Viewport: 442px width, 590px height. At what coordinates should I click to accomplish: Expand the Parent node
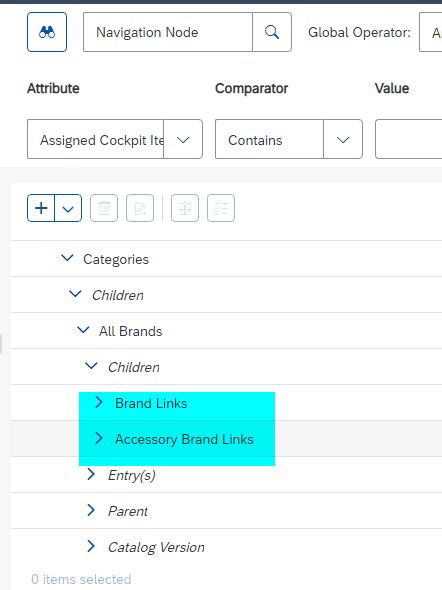(91, 510)
